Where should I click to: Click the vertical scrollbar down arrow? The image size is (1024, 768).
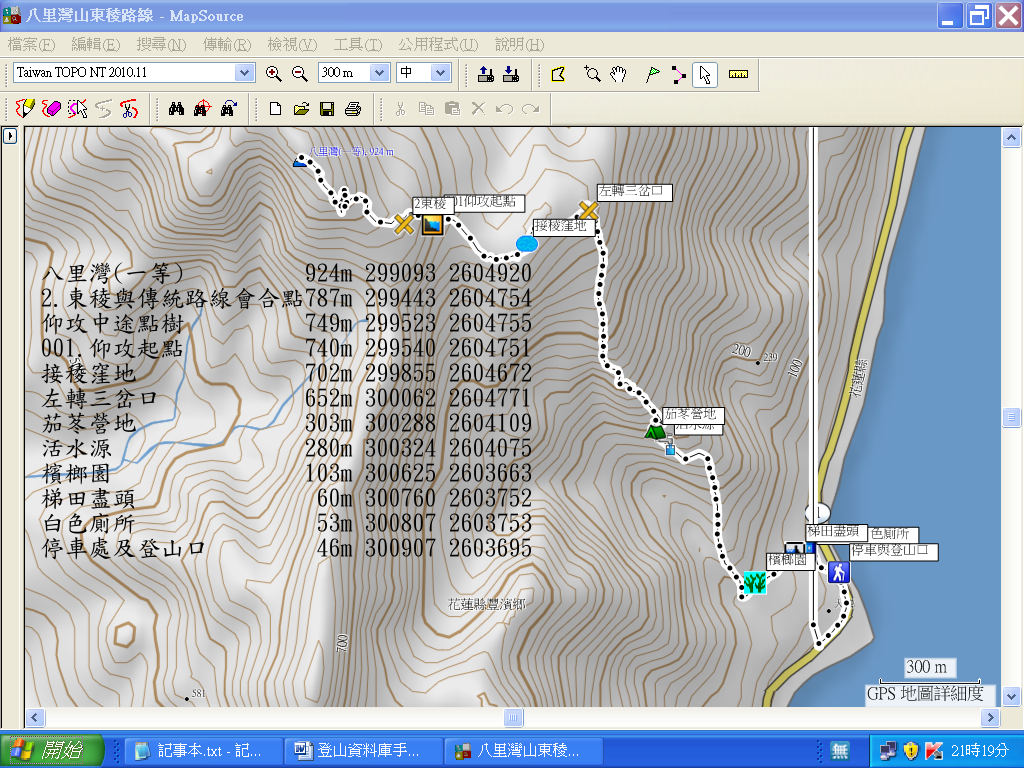pos(1011,695)
